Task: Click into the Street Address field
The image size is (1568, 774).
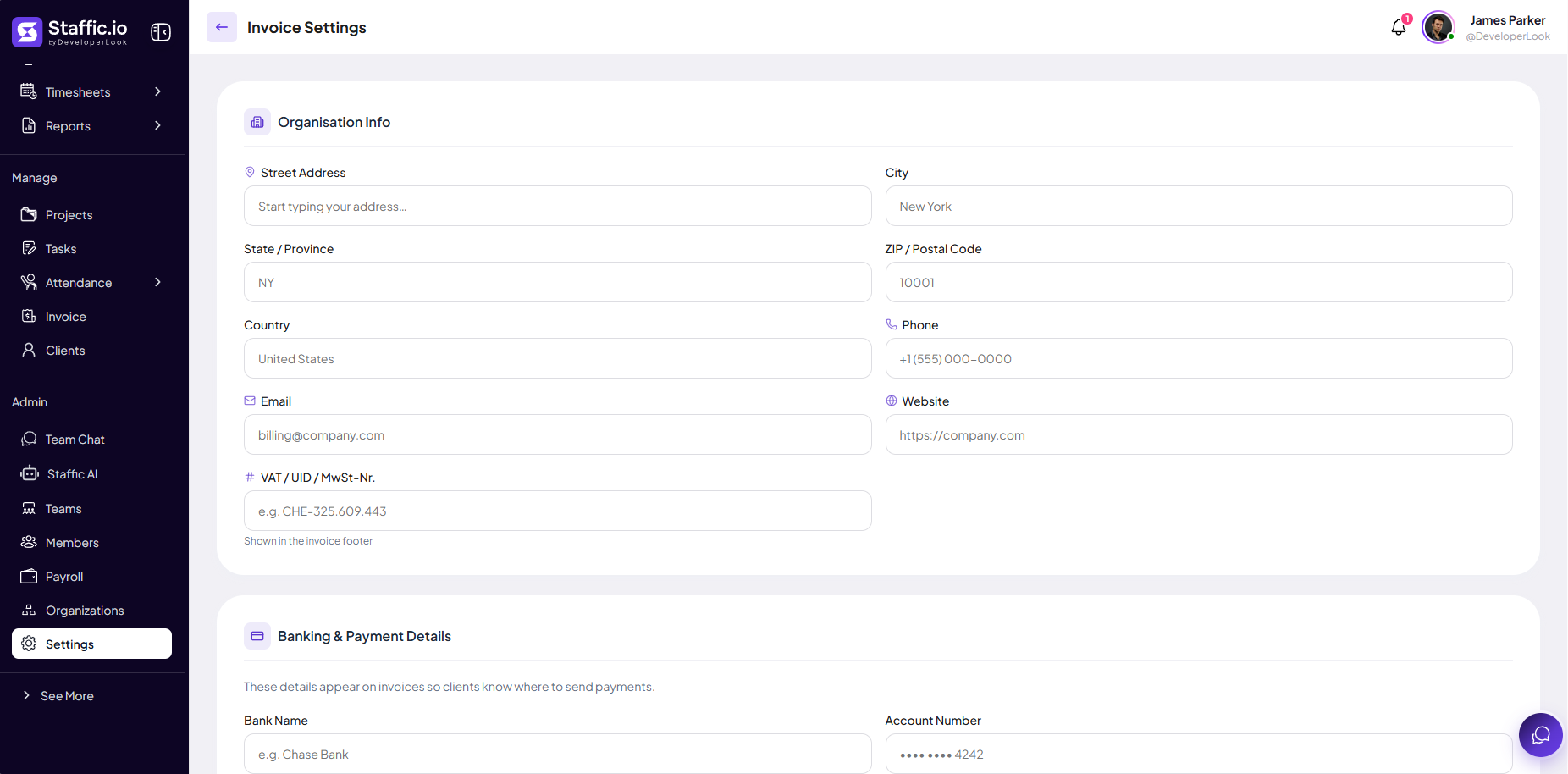Action: (x=557, y=206)
